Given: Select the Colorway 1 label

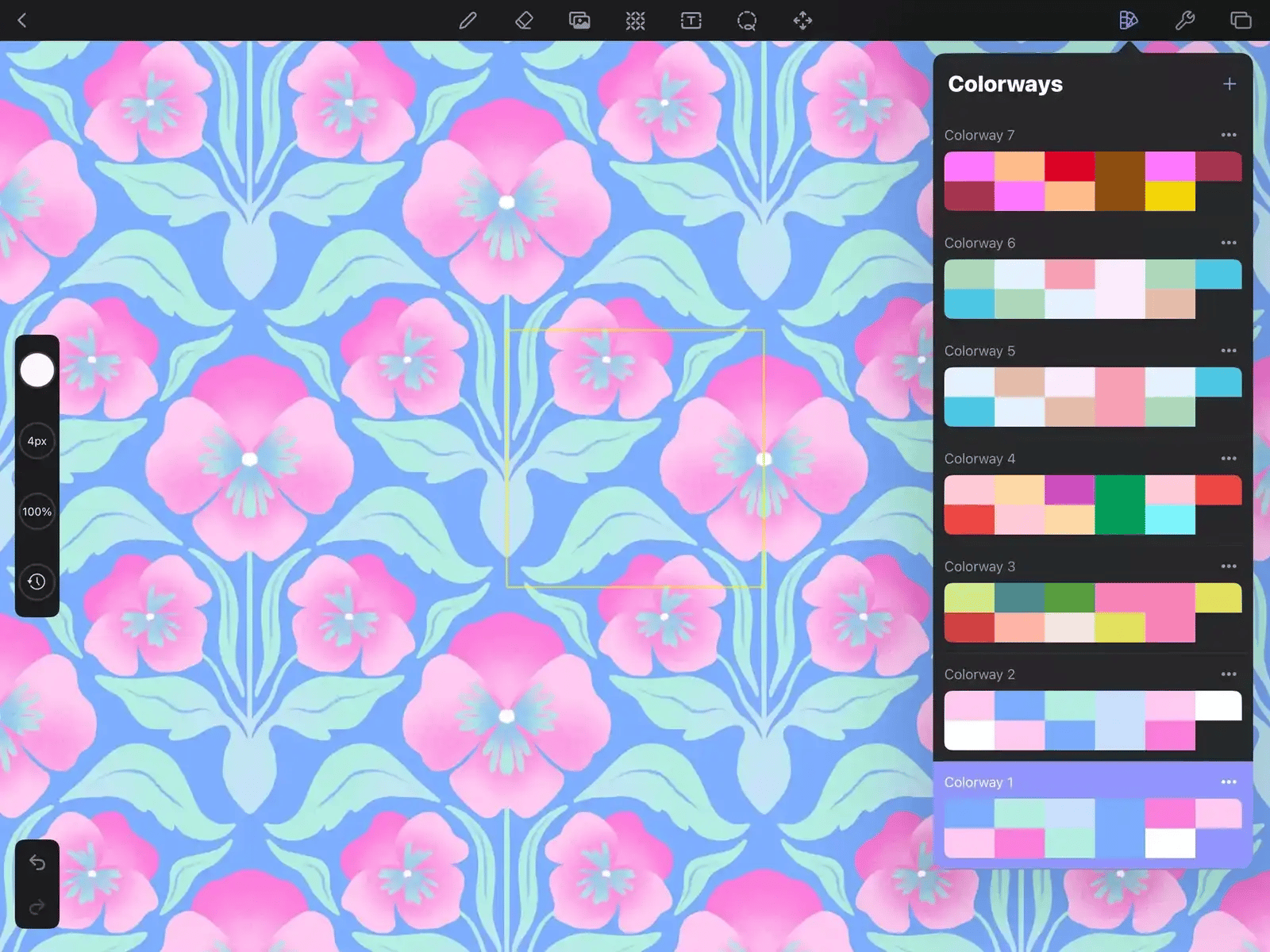Looking at the screenshot, I should pyautogui.click(x=979, y=783).
